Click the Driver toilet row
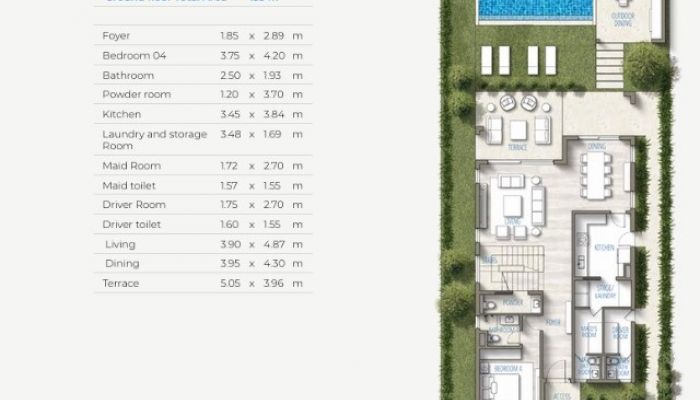700x400 pixels. (203, 225)
